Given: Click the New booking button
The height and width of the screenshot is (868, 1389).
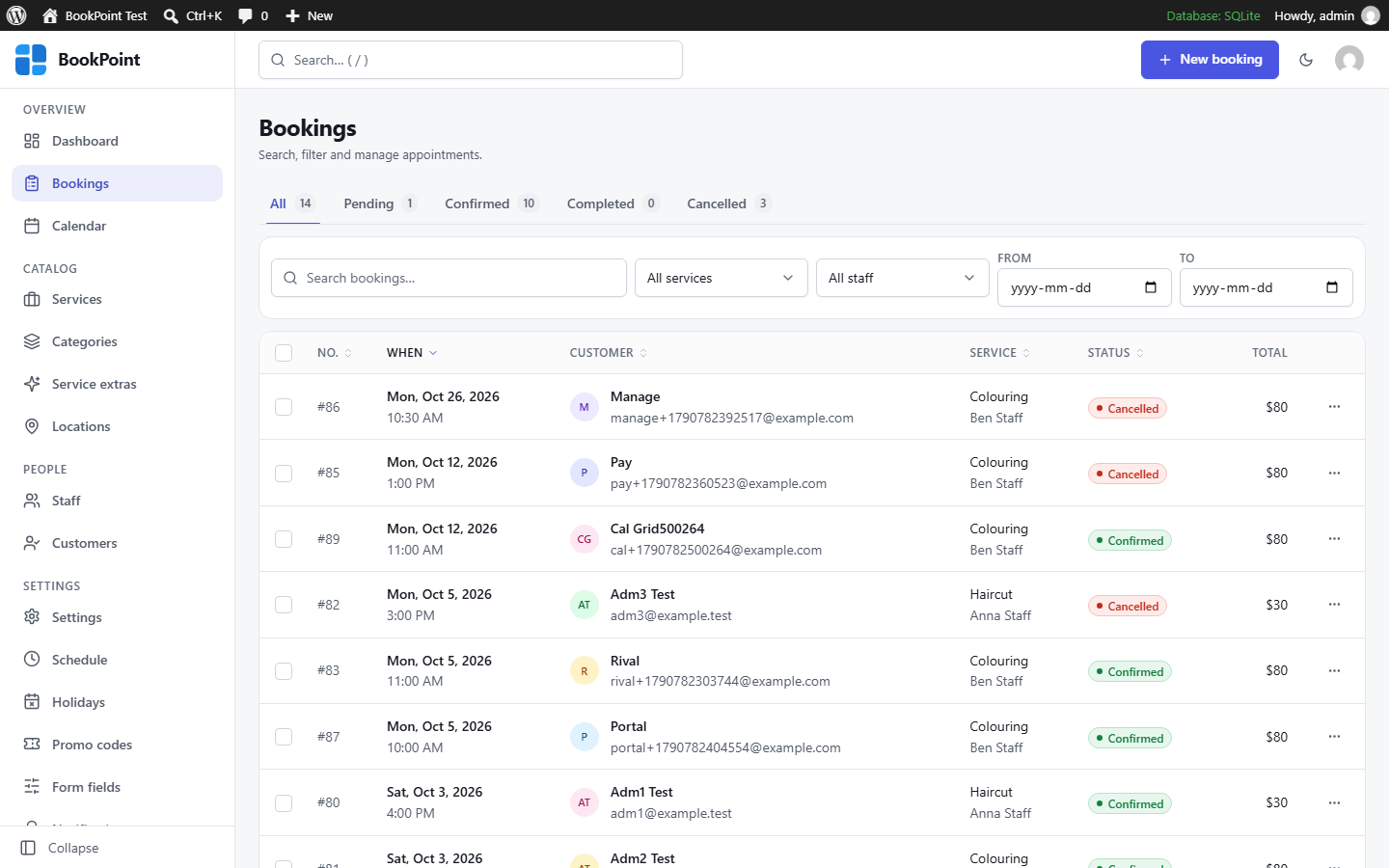Looking at the screenshot, I should pos(1210,60).
